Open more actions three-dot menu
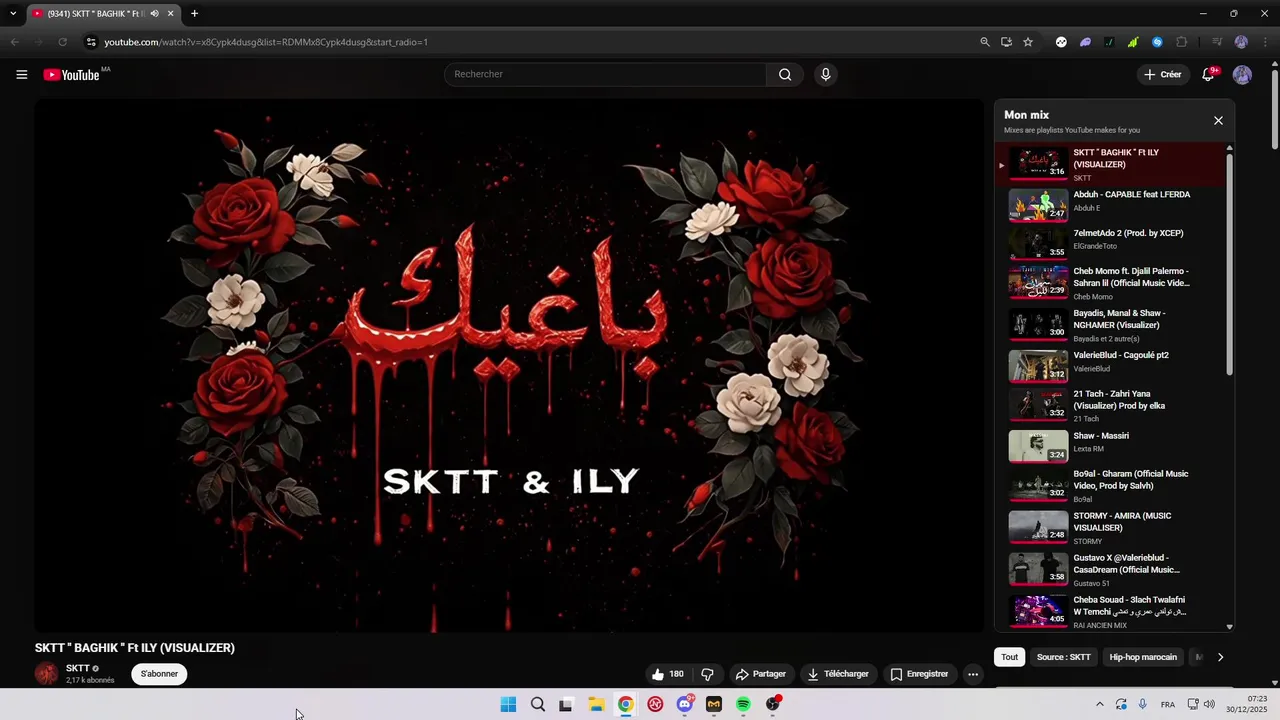Screen dimensions: 1280x720 (x=972, y=674)
